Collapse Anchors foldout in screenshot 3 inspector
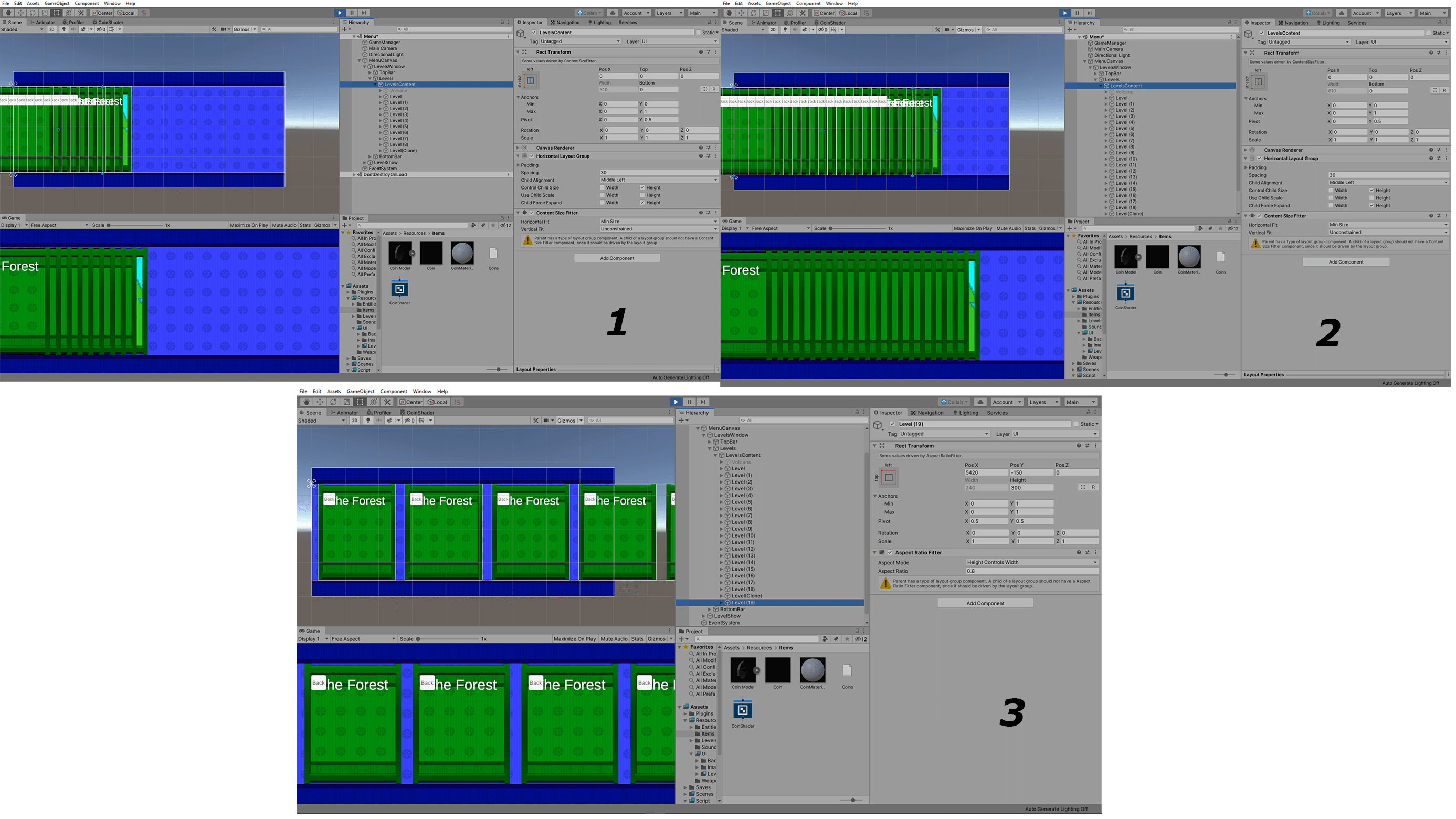This screenshot has width=1456, height=819. (x=875, y=496)
